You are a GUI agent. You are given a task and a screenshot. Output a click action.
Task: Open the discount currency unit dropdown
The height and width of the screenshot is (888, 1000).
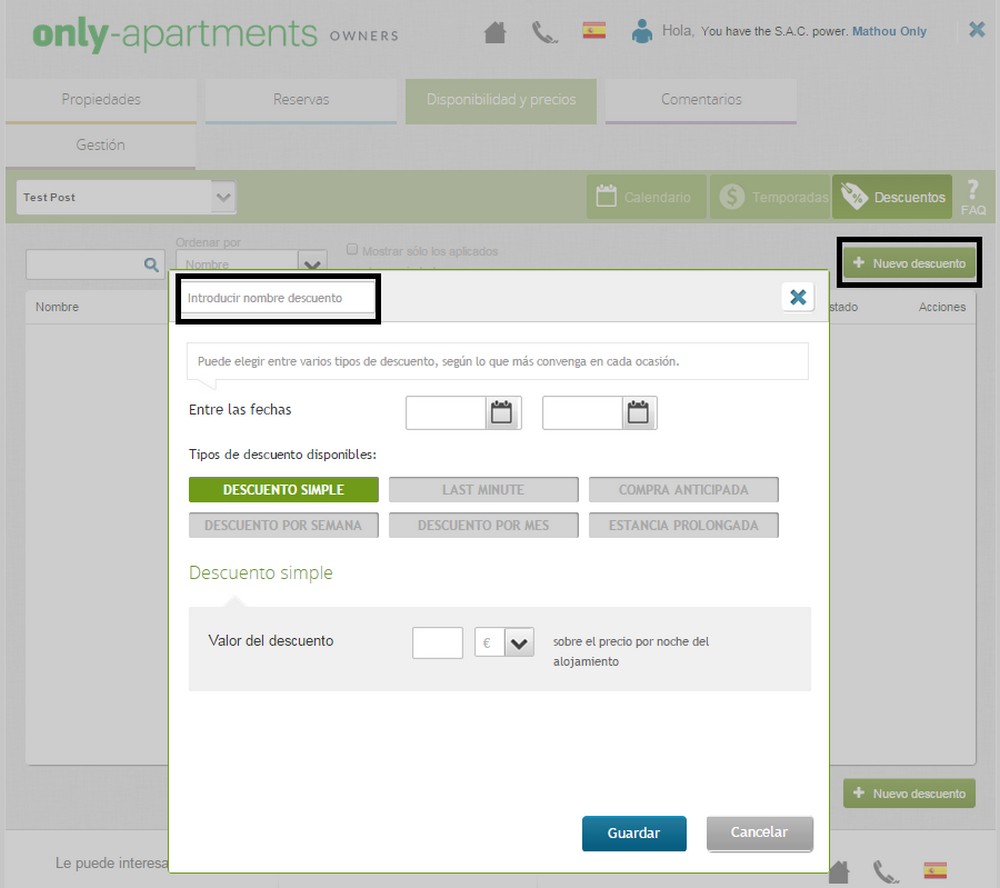pyautogui.click(x=518, y=643)
